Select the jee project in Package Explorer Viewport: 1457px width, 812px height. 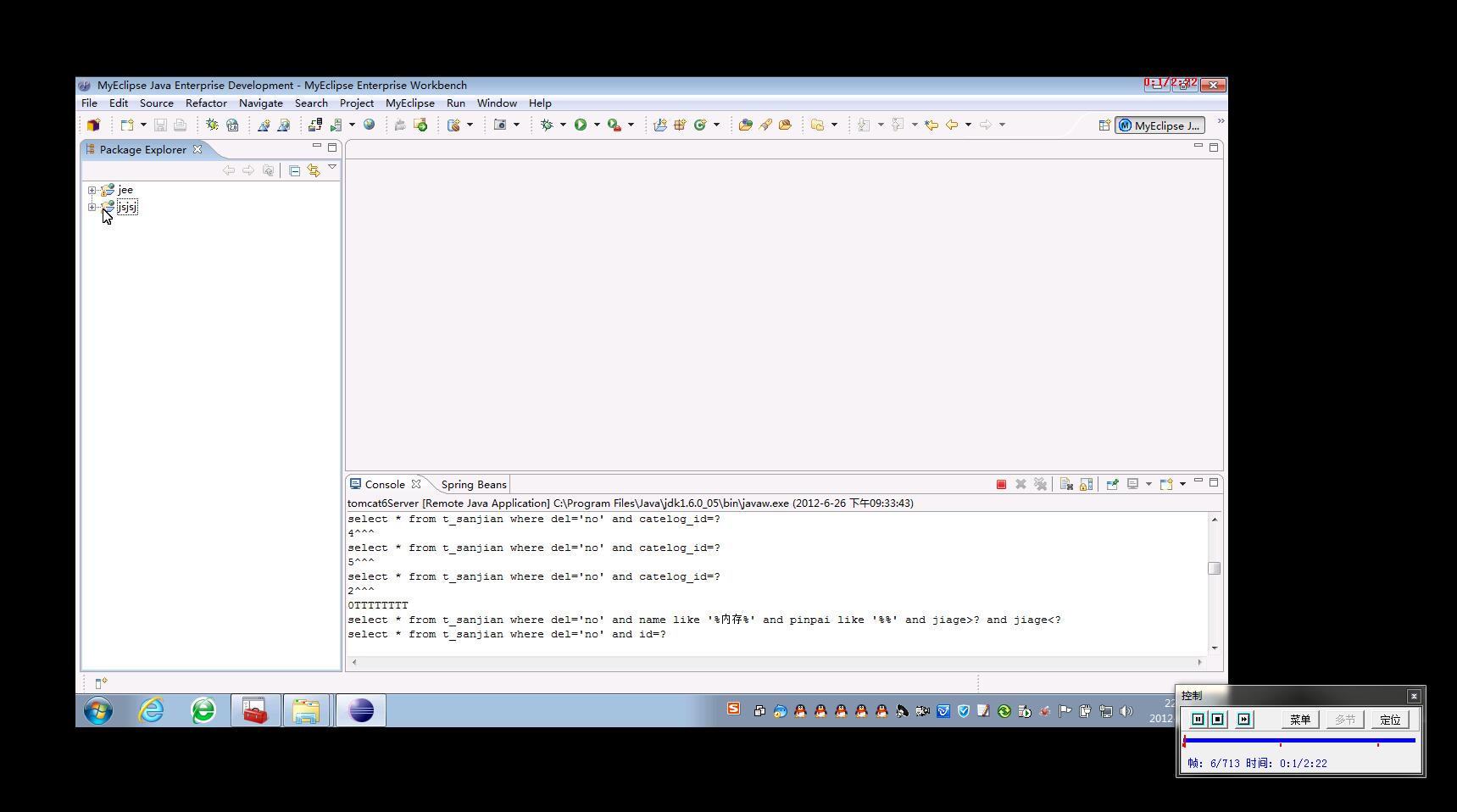125,190
